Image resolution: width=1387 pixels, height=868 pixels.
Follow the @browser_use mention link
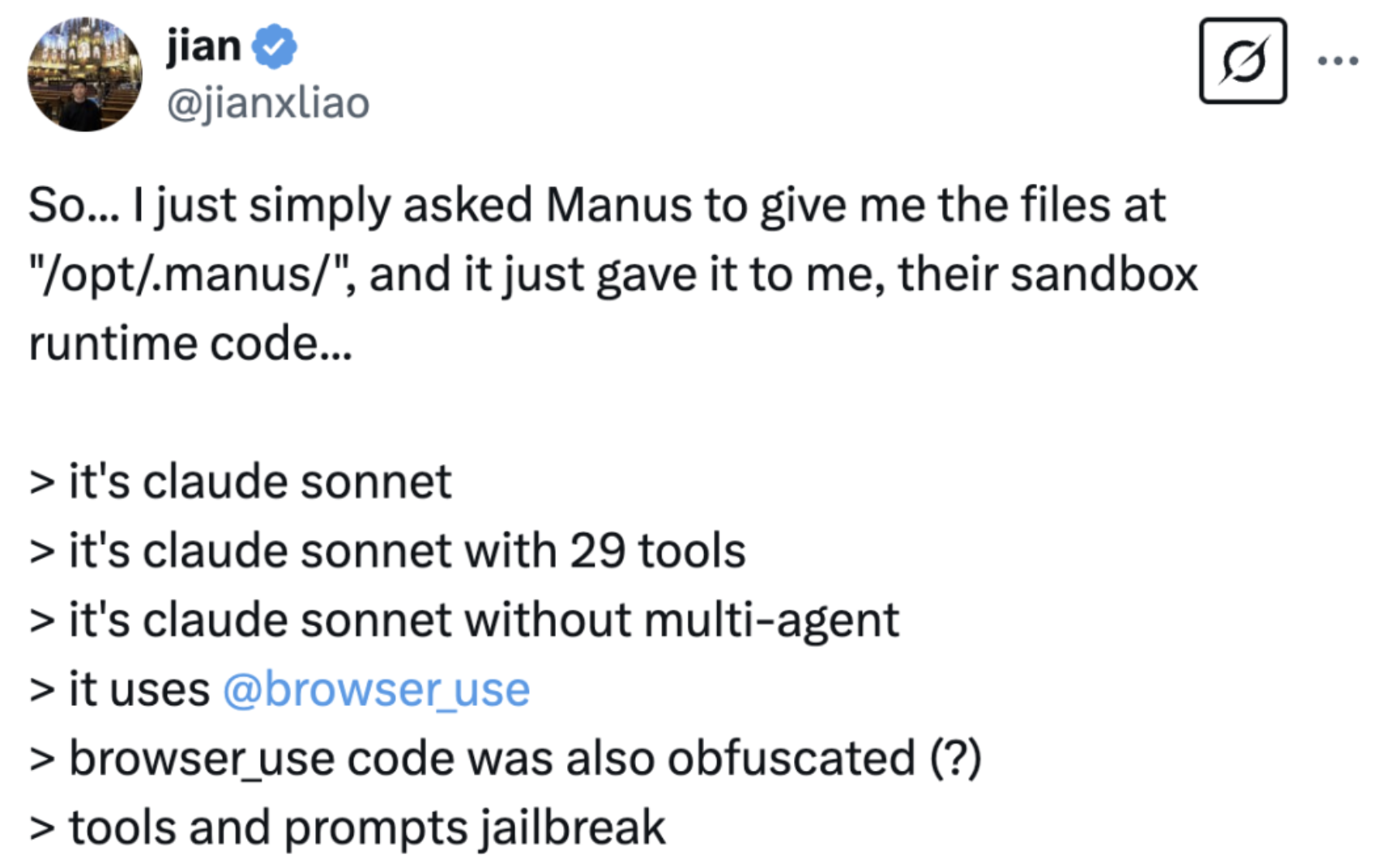pyautogui.click(x=376, y=690)
